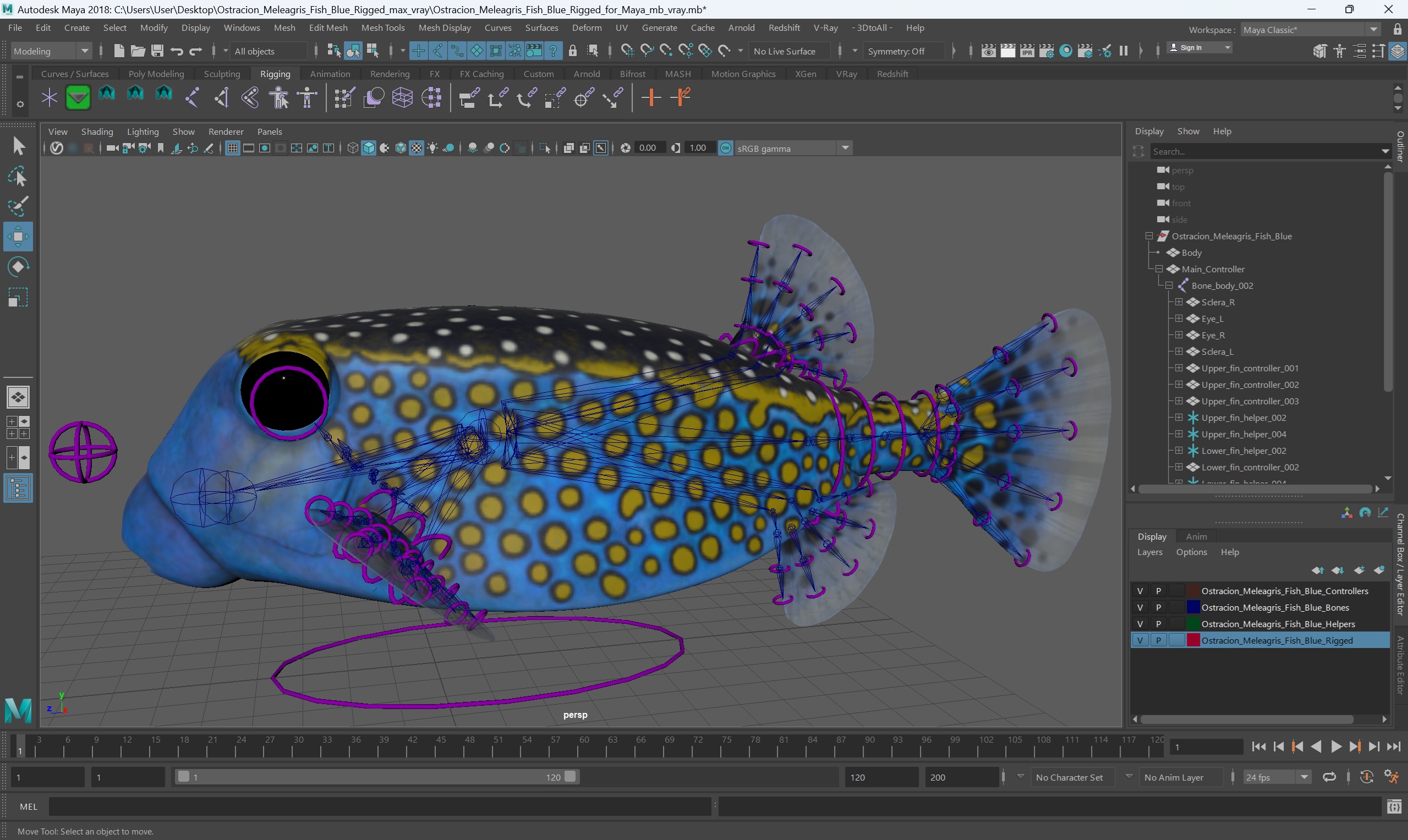
Task: Pick the Select arrow tool
Action: [18, 146]
